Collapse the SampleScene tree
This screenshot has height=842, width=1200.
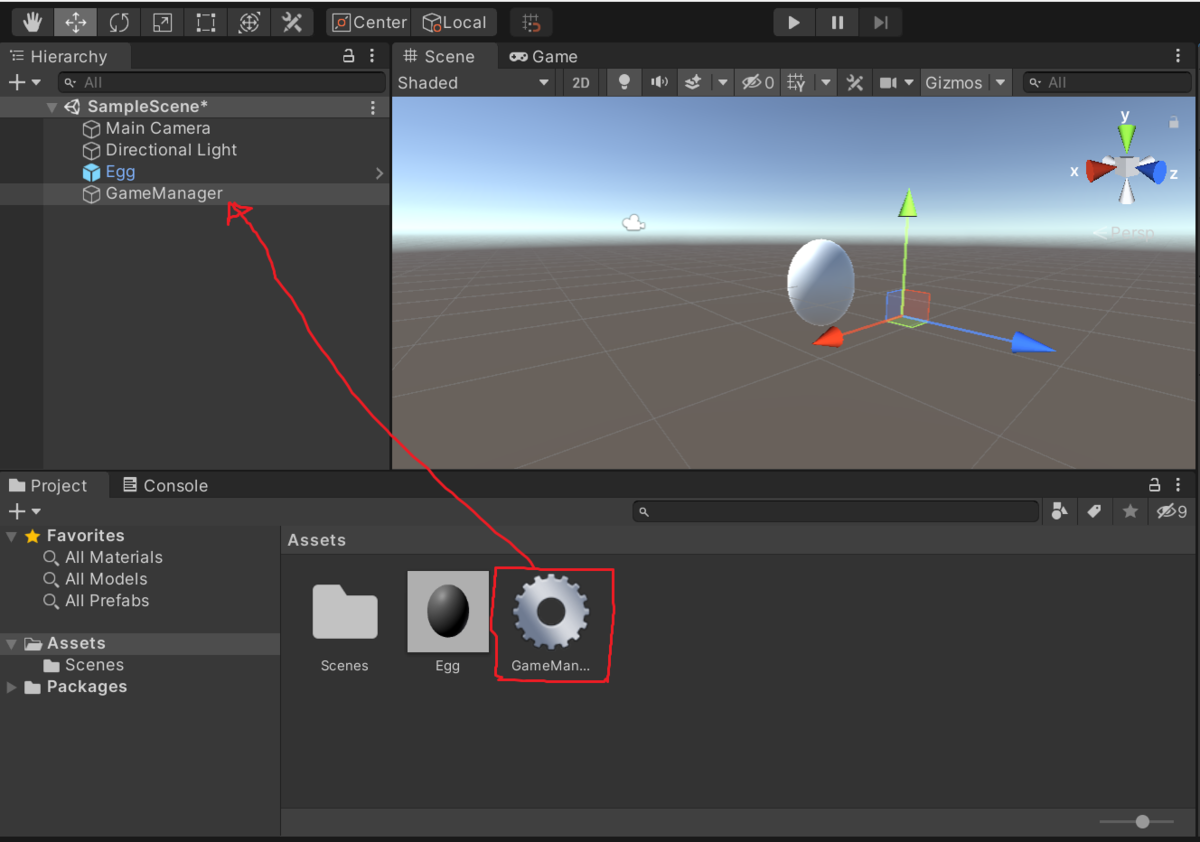(x=52, y=107)
